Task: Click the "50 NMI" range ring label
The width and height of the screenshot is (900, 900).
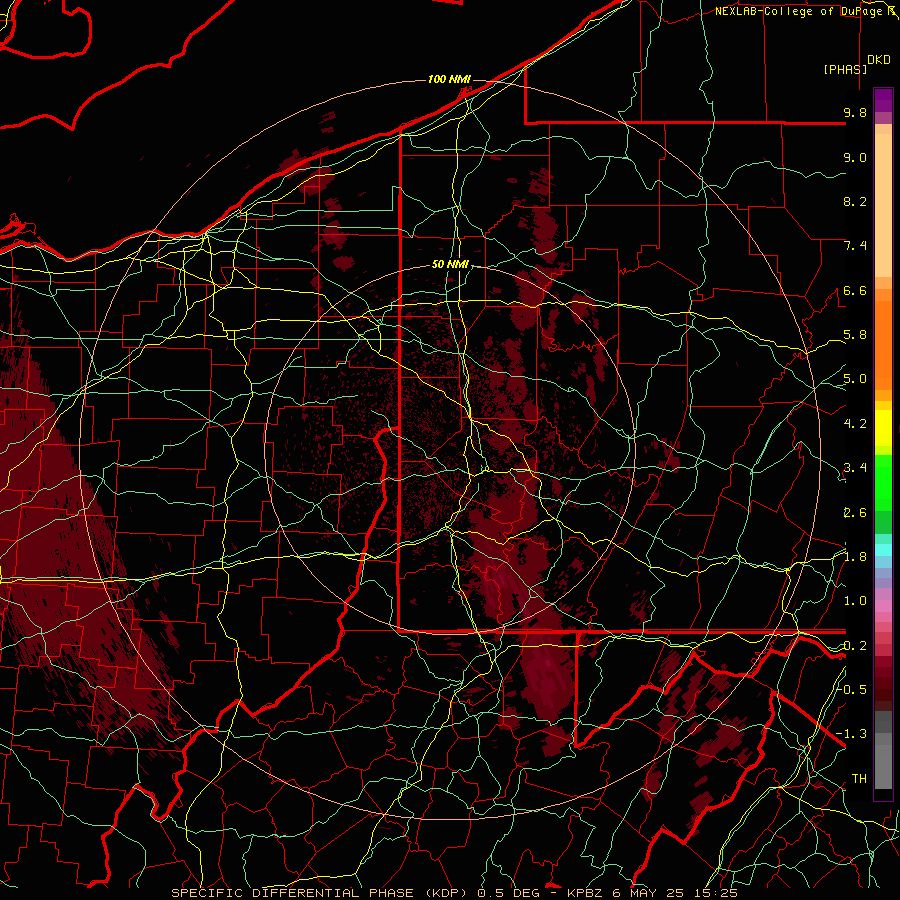Action: coord(450,265)
